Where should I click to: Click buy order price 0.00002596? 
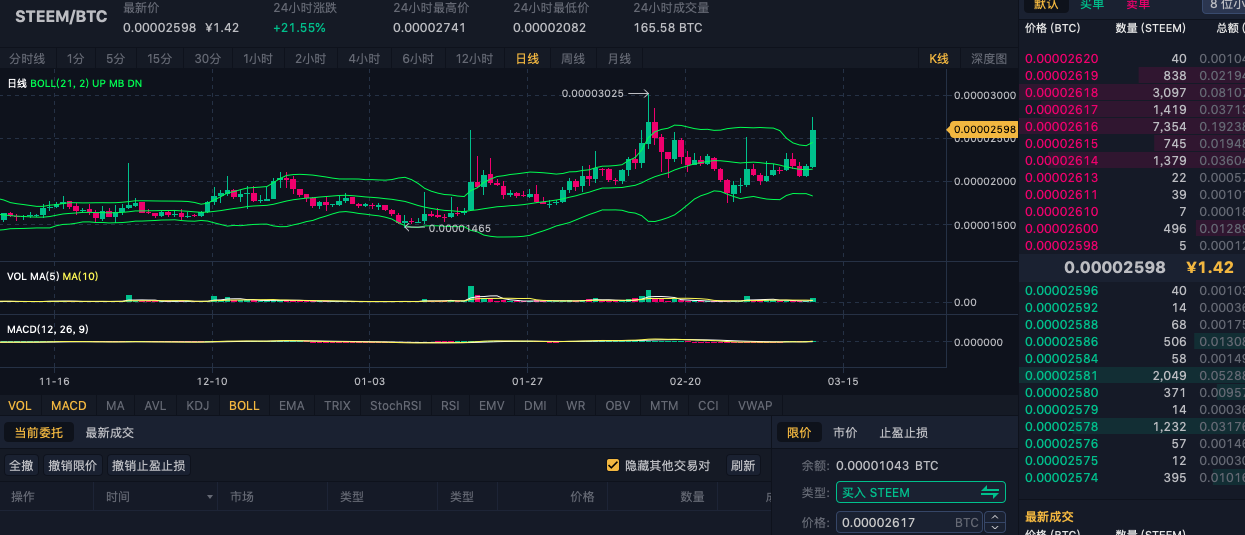[x=1061, y=291]
